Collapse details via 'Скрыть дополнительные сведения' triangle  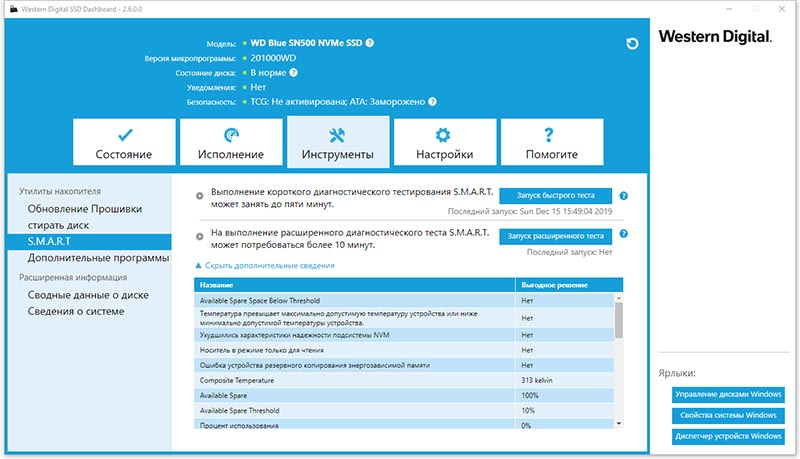click(x=198, y=266)
